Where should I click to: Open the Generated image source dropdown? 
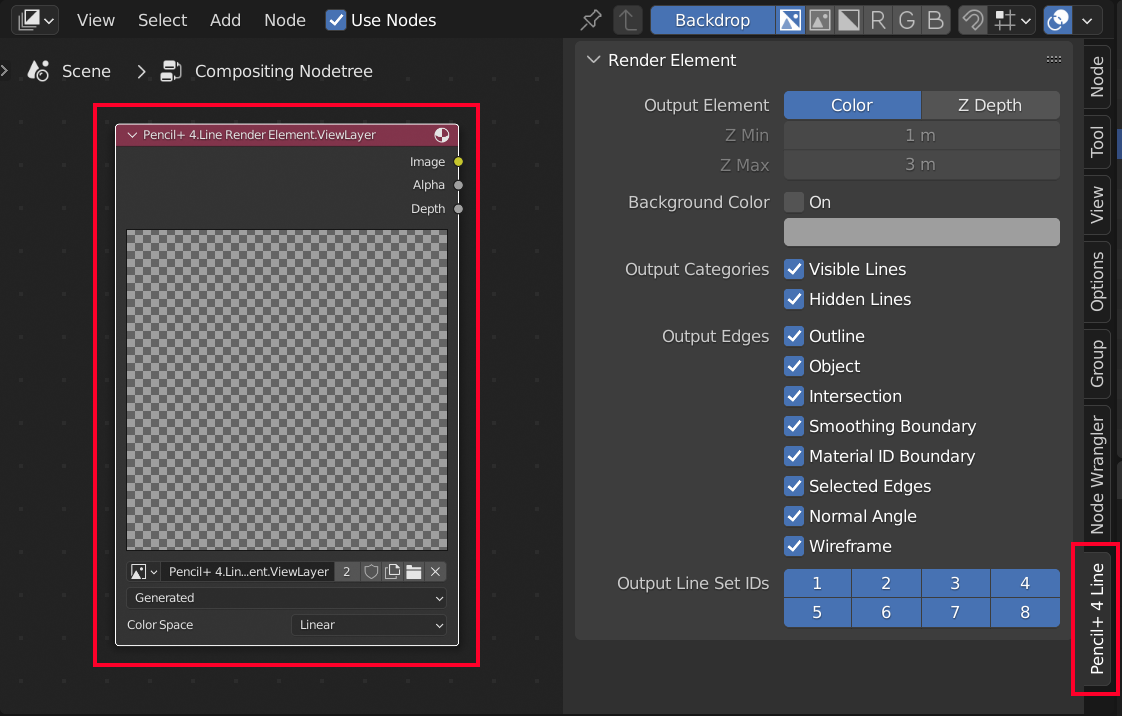point(286,597)
